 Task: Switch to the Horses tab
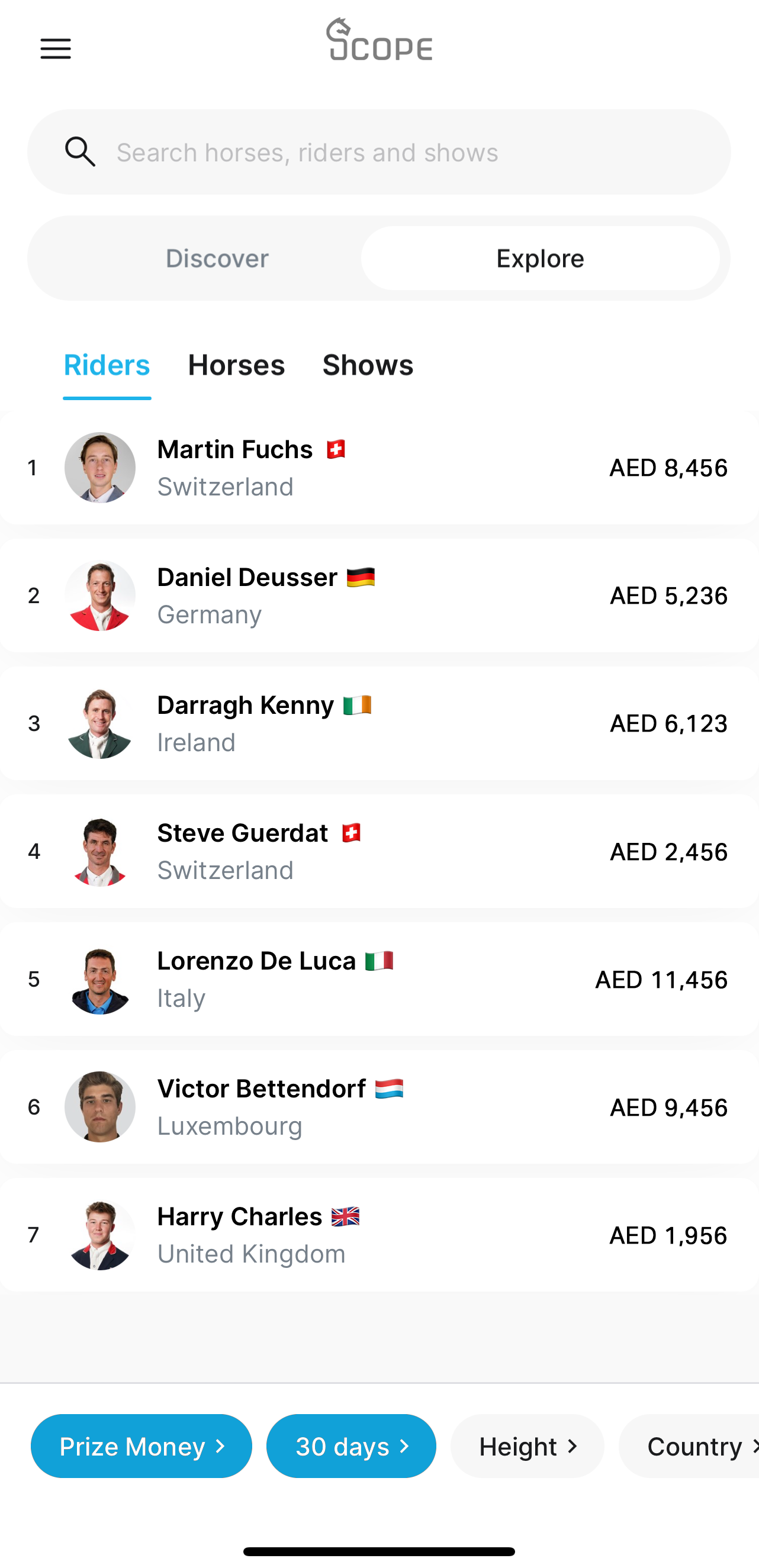coord(236,365)
